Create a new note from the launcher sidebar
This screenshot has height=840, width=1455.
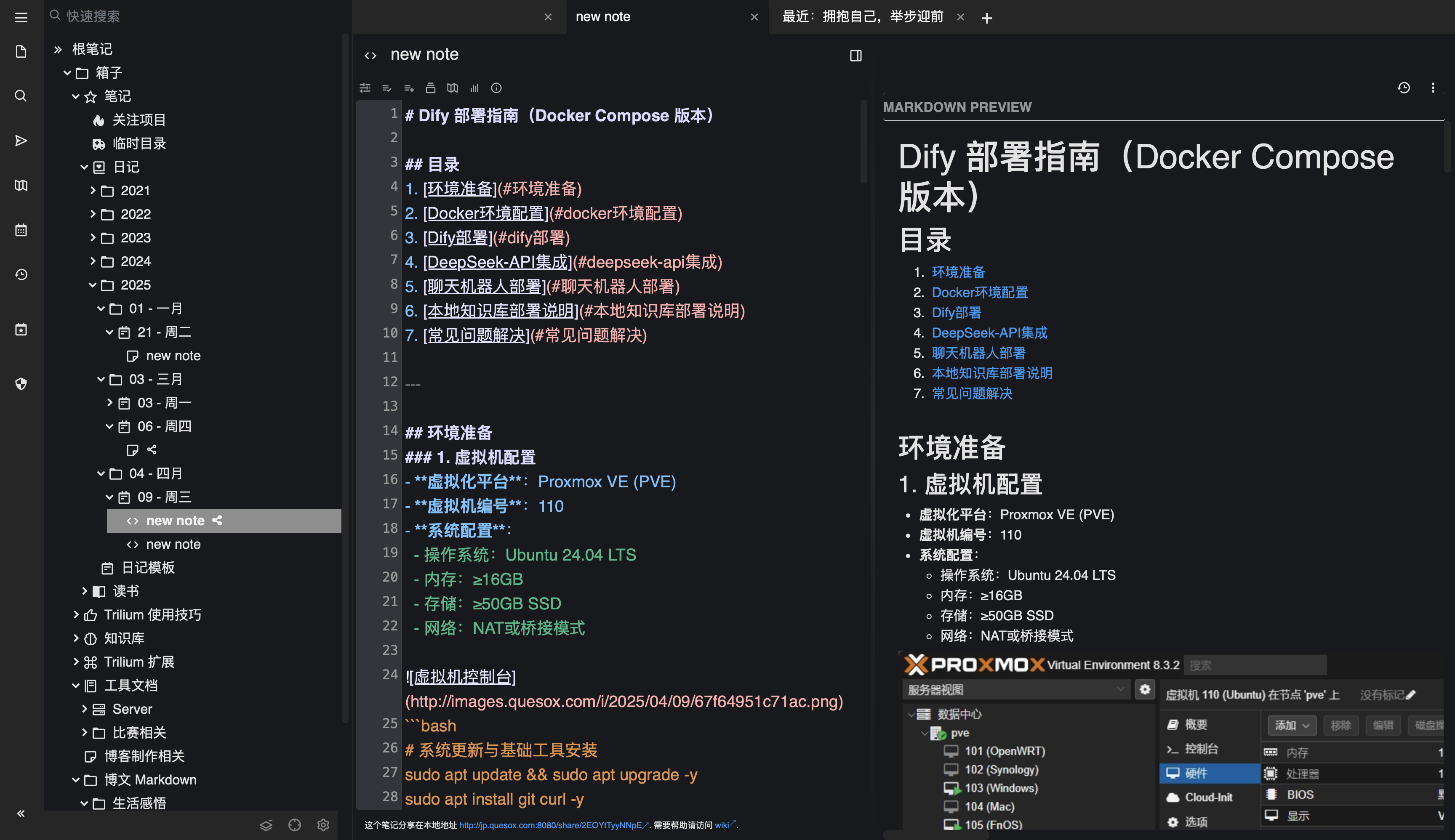tap(21, 51)
